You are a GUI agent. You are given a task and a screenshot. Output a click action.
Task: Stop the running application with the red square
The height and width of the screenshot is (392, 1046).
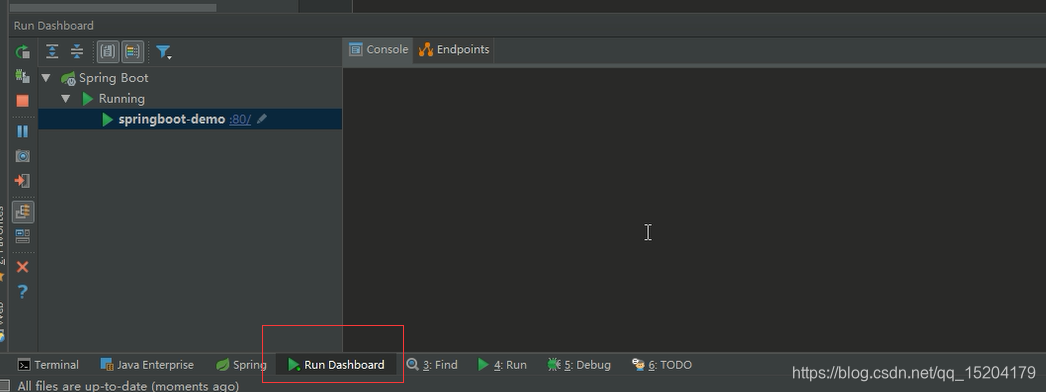point(23,101)
